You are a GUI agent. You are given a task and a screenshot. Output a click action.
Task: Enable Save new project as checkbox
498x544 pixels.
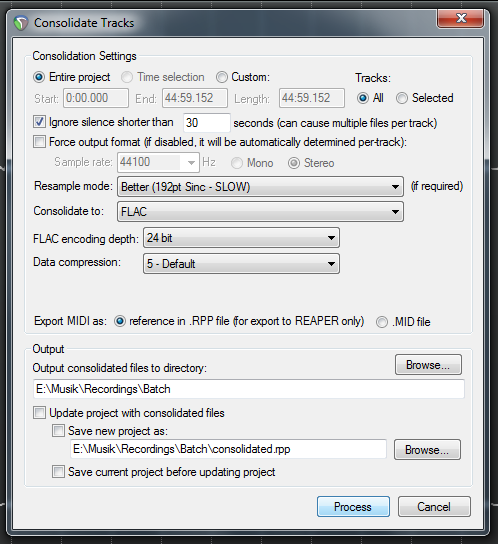(x=58, y=431)
